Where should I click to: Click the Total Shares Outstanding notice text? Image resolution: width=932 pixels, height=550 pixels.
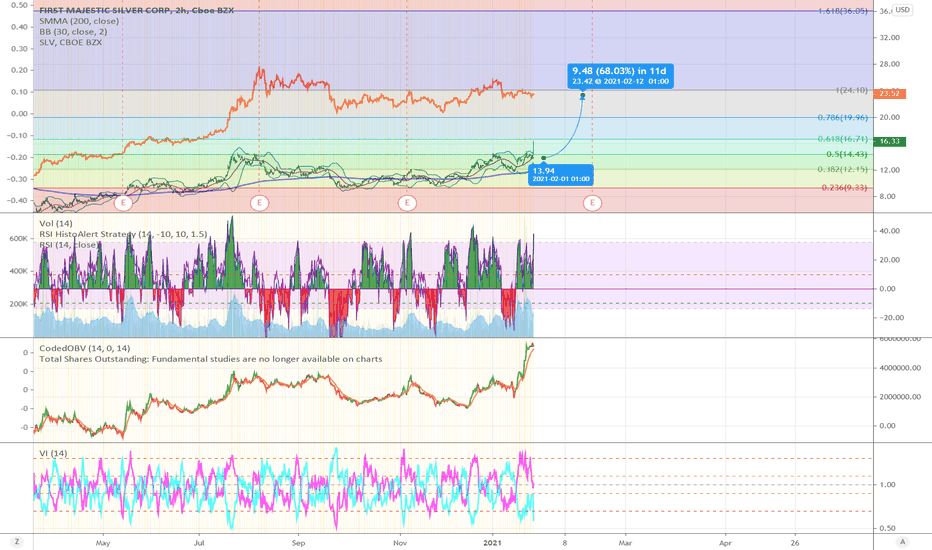210,359
